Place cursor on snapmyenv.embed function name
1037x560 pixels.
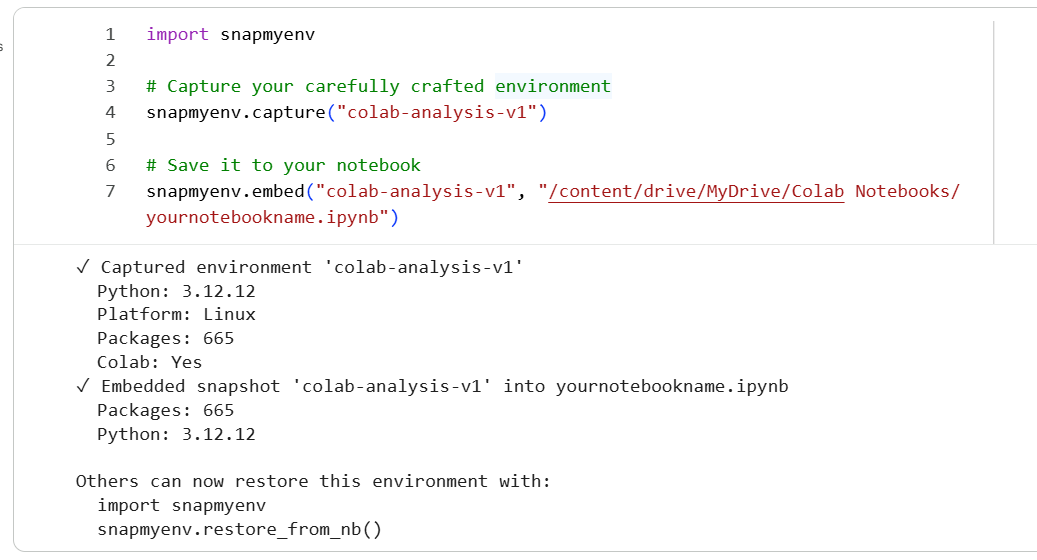click(226, 192)
